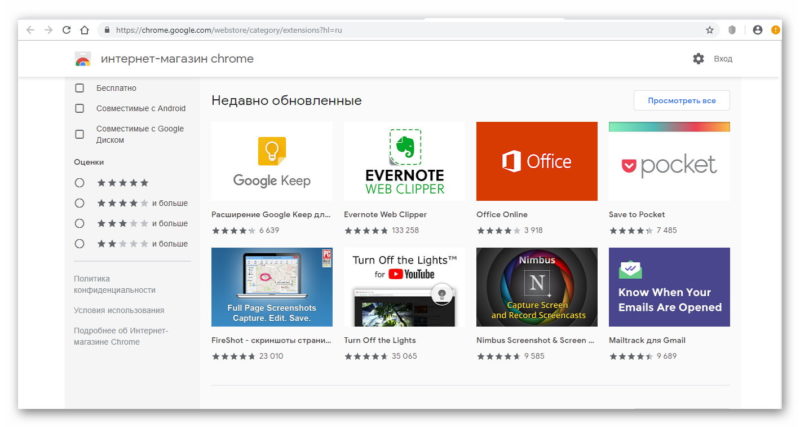The image size is (800, 427).
Task: Click the orange alert icon at toolbar end
Action: (776, 30)
